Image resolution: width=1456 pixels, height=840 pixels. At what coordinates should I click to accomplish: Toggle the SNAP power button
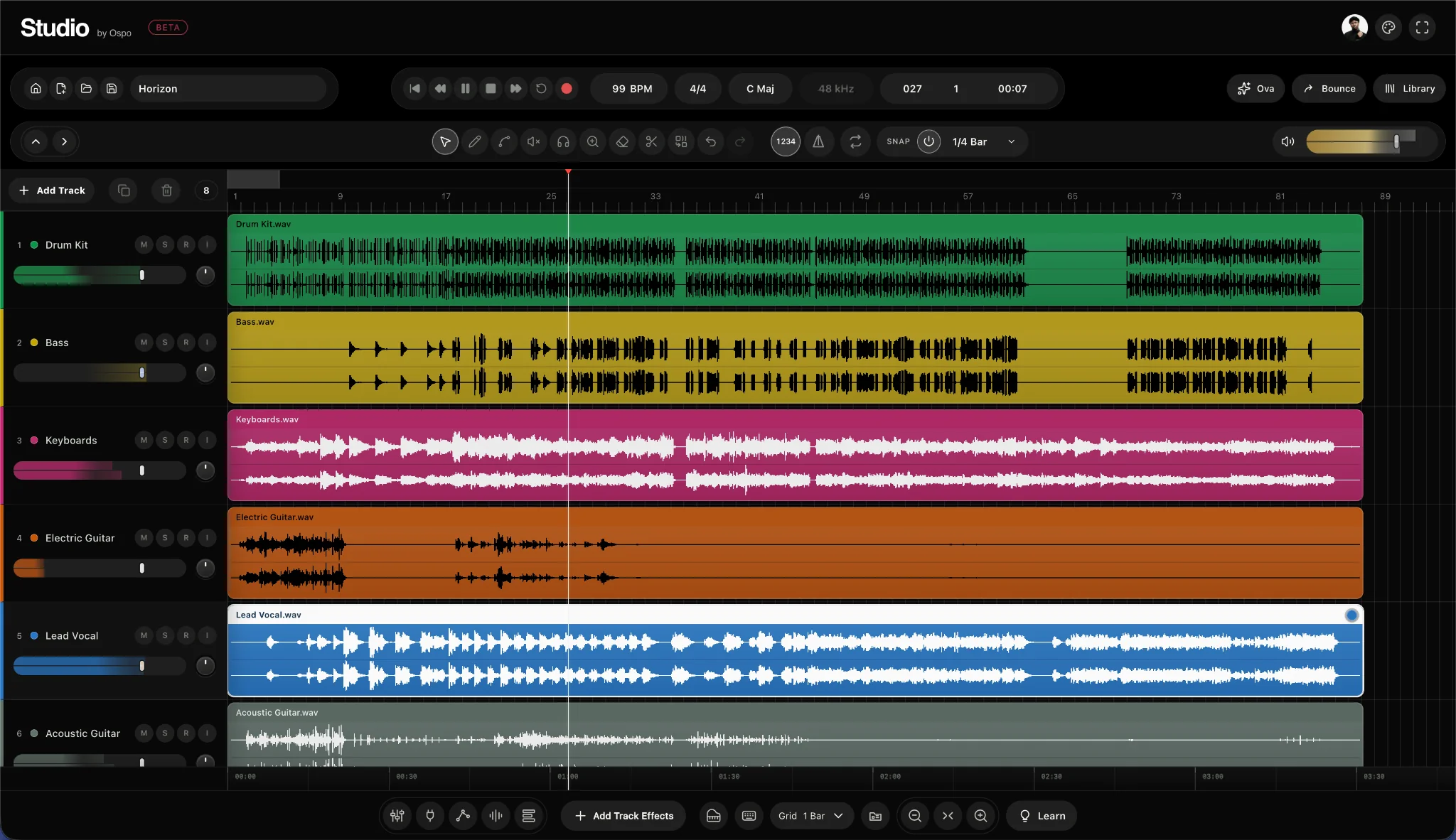928,141
